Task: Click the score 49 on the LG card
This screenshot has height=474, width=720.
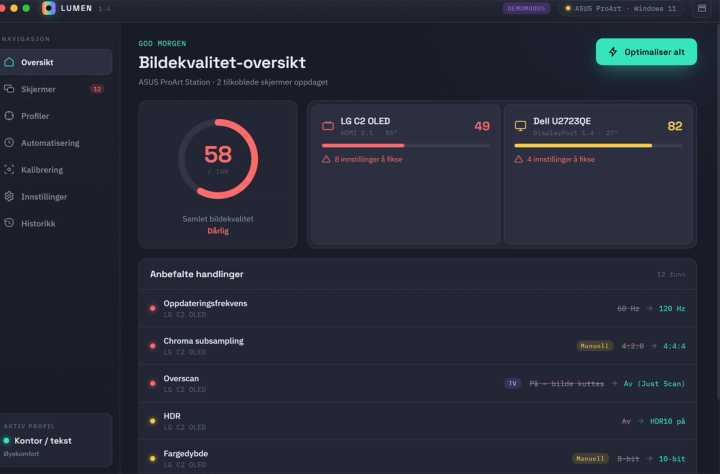Action: point(482,126)
